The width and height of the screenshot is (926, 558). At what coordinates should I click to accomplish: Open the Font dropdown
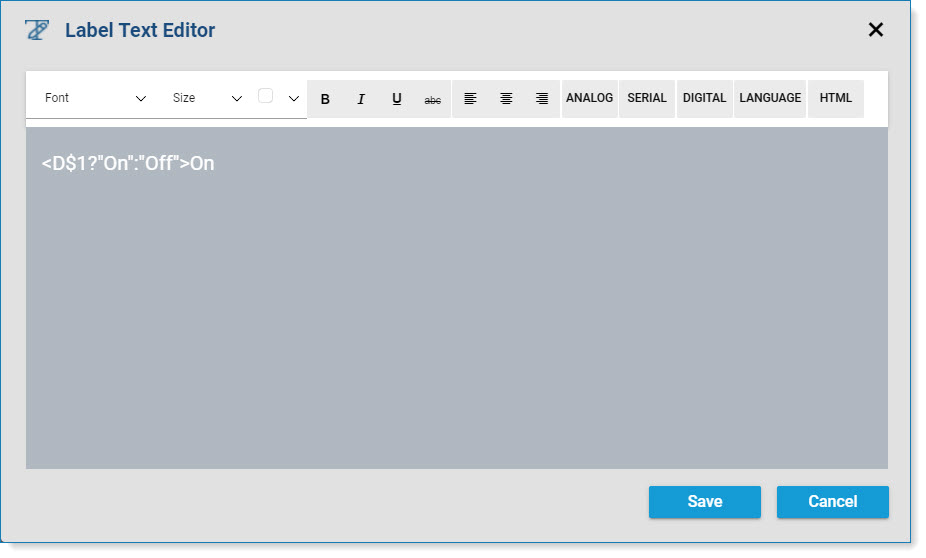coord(94,98)
